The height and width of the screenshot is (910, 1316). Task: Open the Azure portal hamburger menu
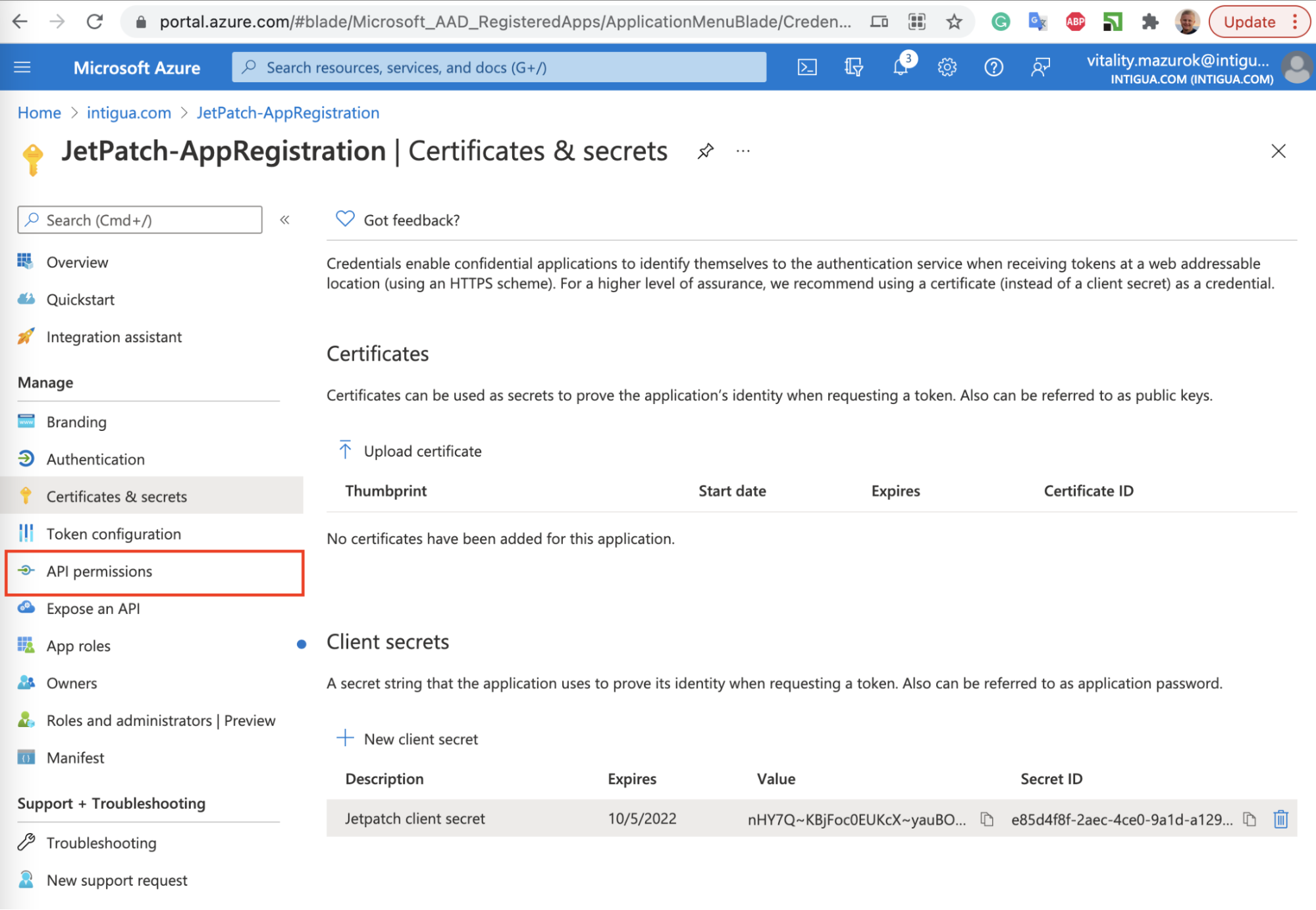[22, 67]
